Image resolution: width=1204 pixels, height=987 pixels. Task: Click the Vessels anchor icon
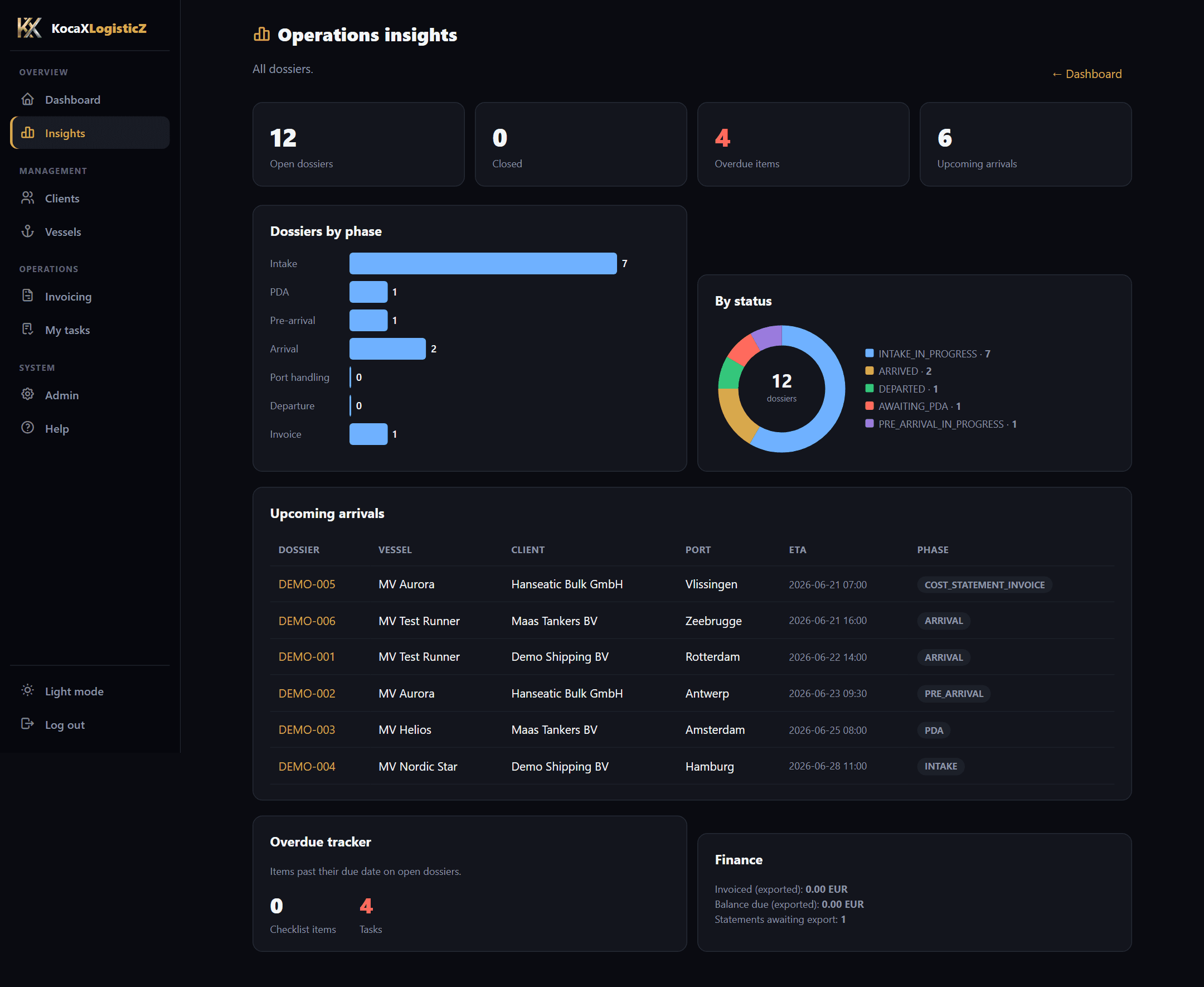(28, 231)
